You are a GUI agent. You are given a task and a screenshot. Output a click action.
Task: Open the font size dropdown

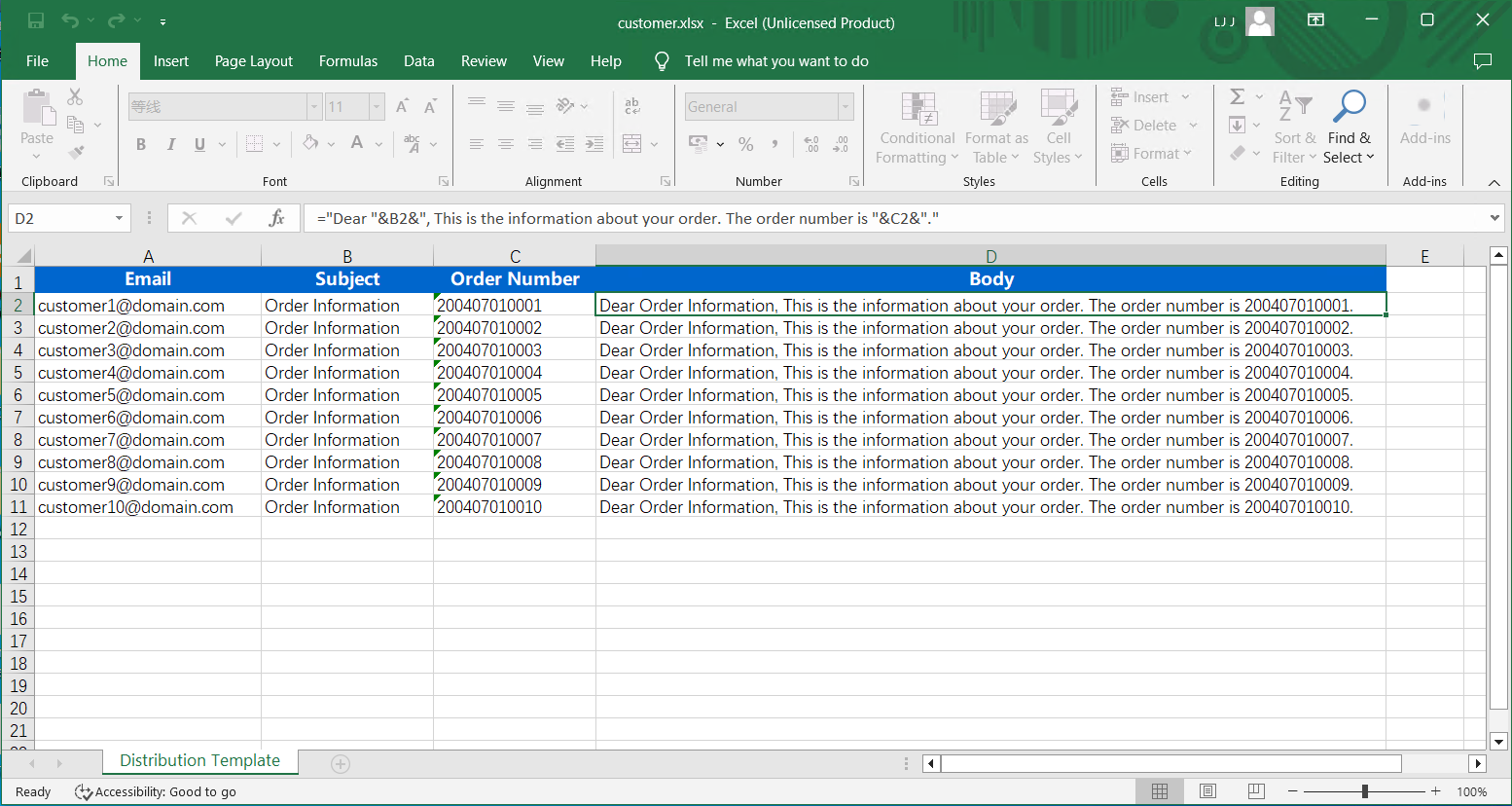pyautogui.click(x=377, y=106)
